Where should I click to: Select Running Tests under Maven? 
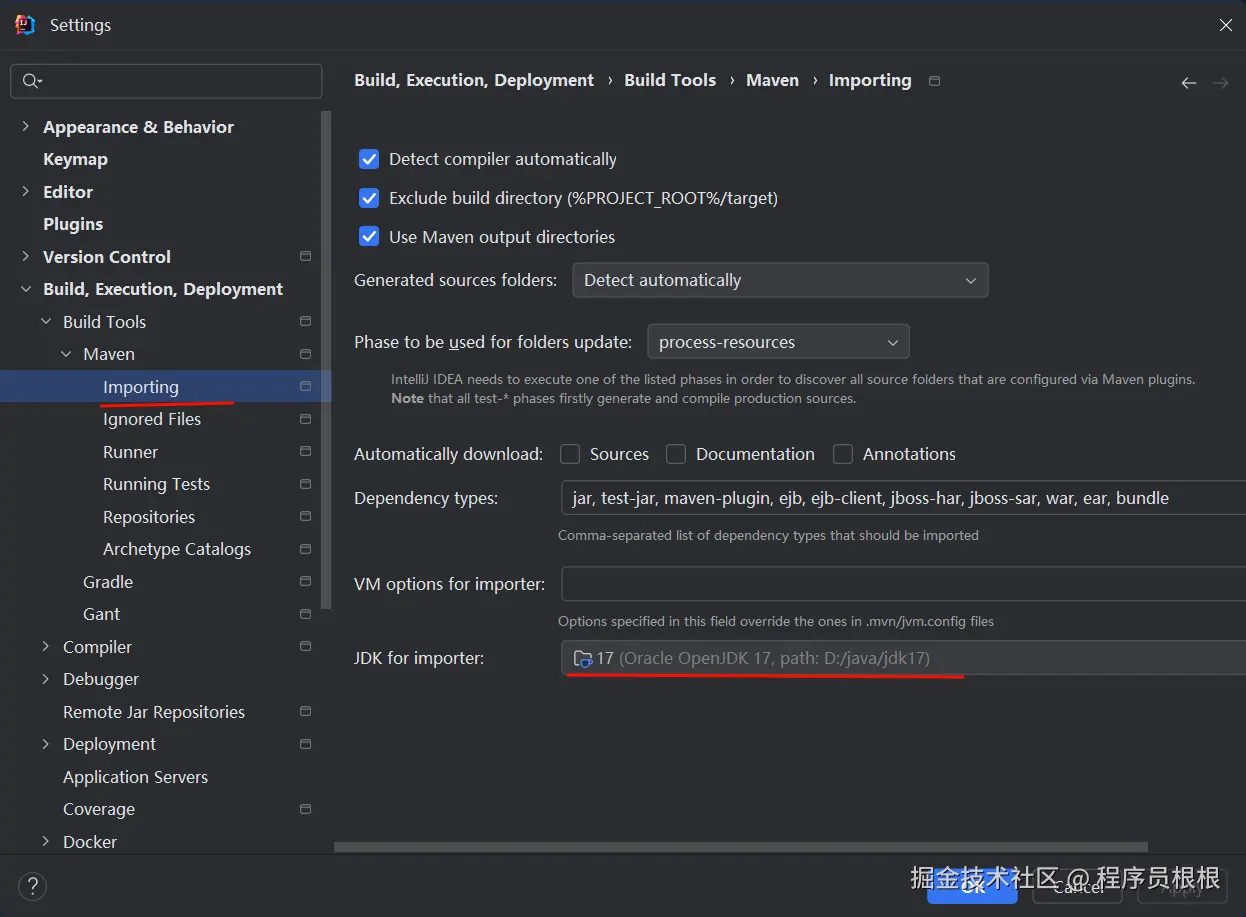(156, 484)
